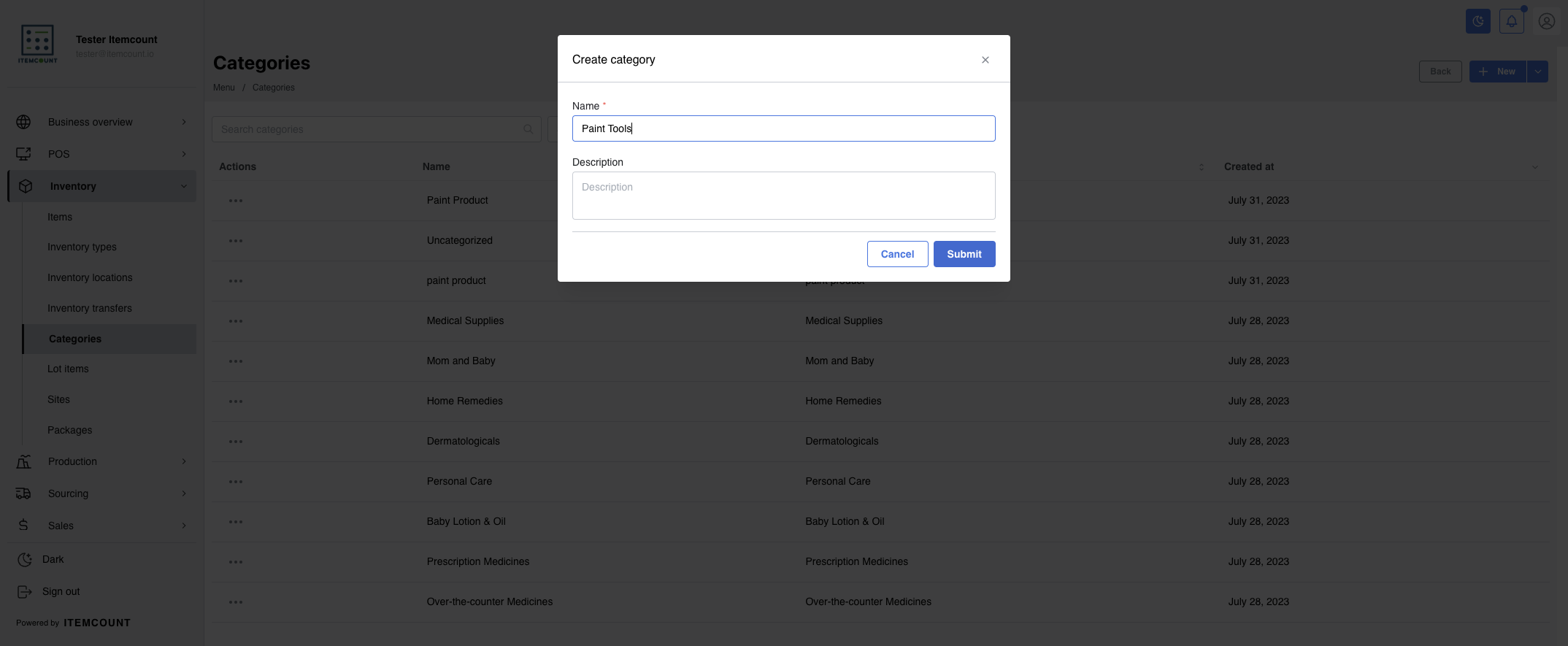Image resolution: width=1568 pixels, height=646 pixels.
Task: Submit the new category form
Action: pyautogui.click(x=964, y=254)
